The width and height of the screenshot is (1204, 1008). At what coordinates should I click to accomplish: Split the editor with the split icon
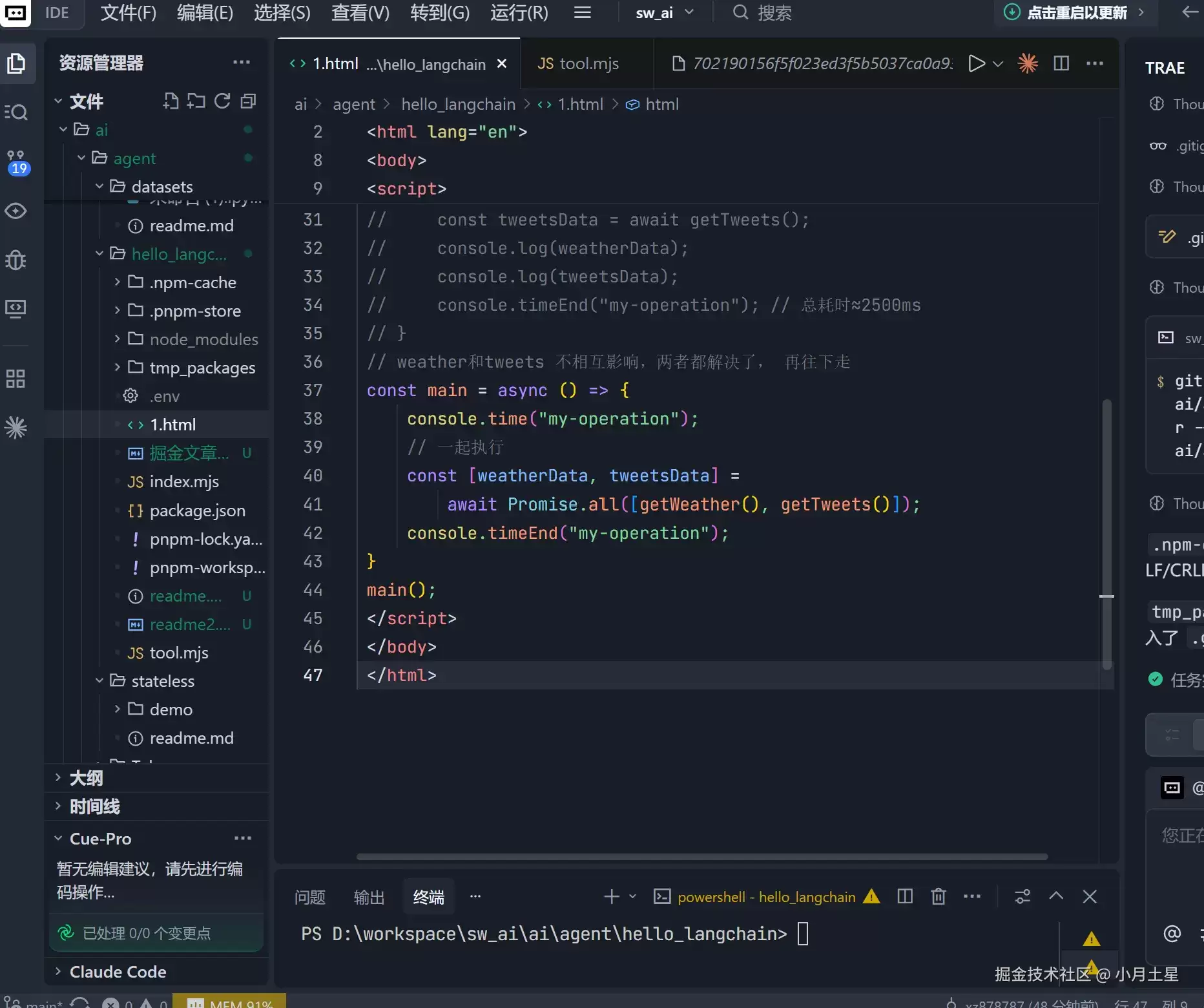point(1061,63)
